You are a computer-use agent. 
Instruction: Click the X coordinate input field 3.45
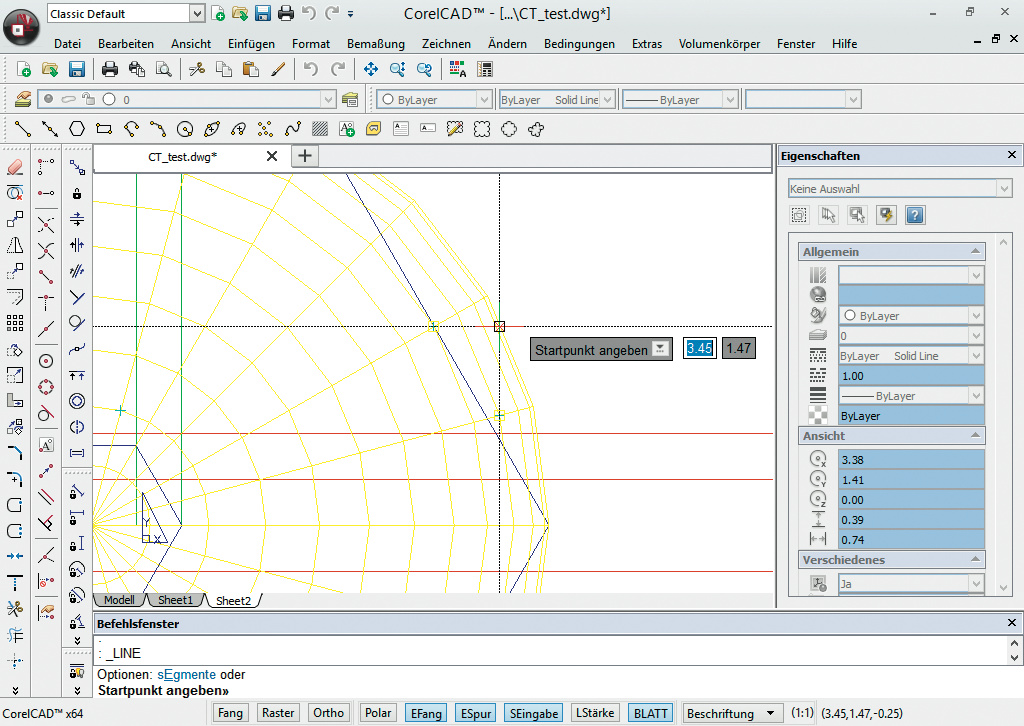pyautogui.click(x=699, y=348)
